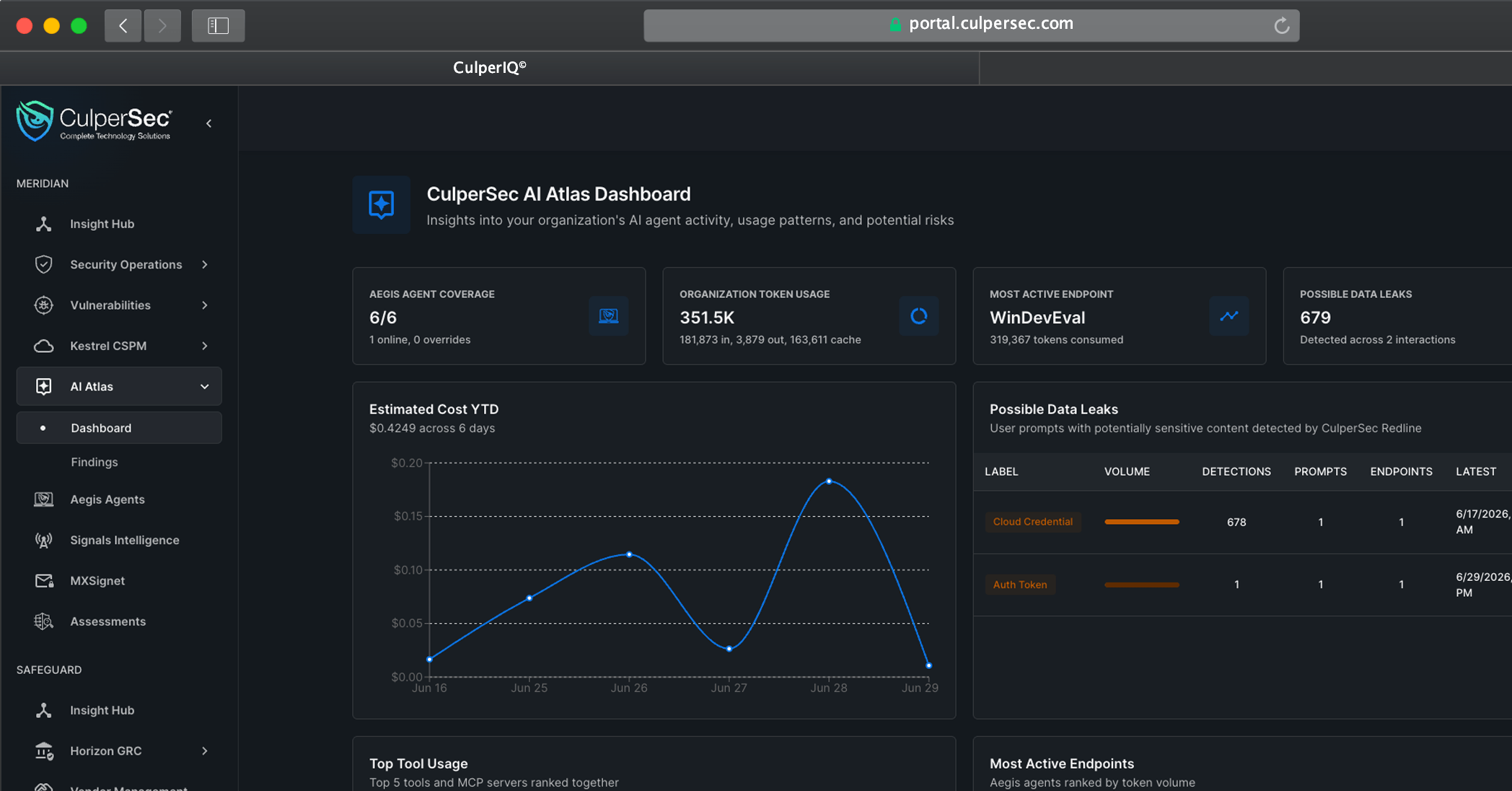Screen dimensions: 1512x791
Task: Open Findings under AI Atlas
Action: [94, 462]
